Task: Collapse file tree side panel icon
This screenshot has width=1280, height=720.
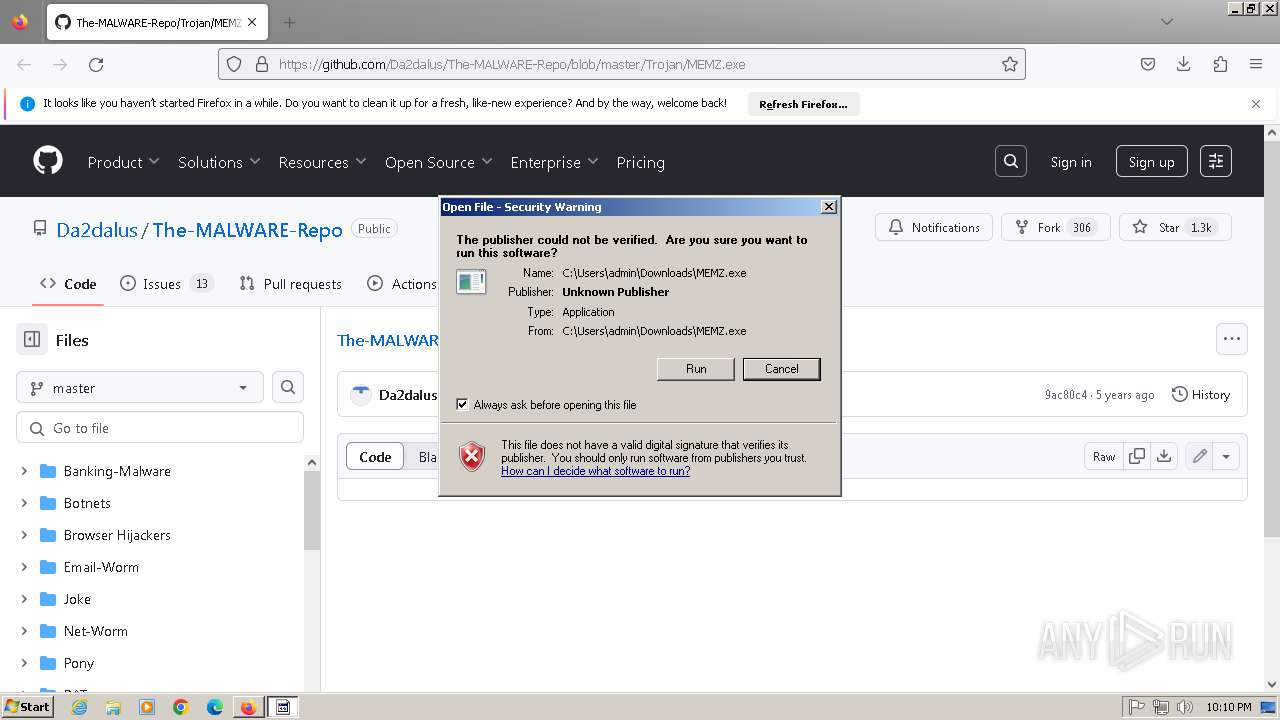Action: click(32, 340)
